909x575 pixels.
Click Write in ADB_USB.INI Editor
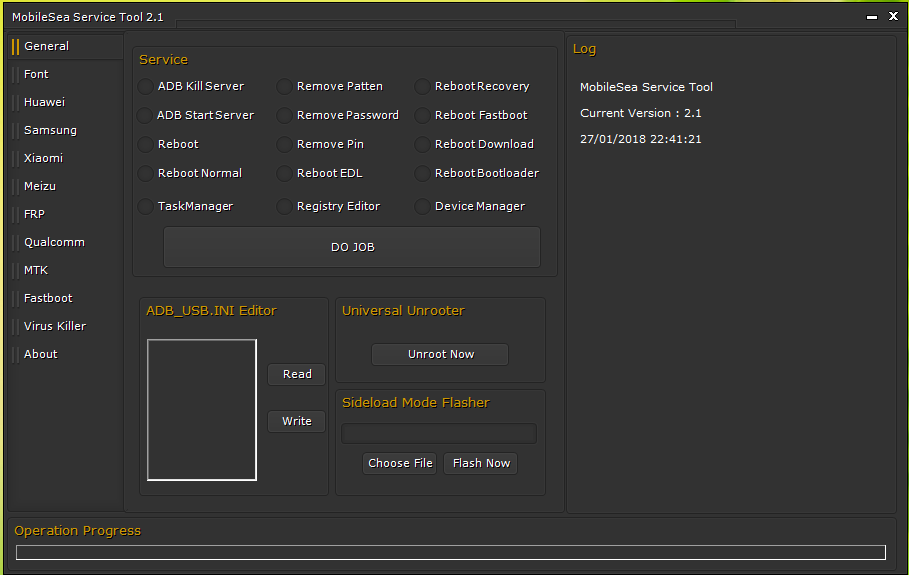click(296, 421)
